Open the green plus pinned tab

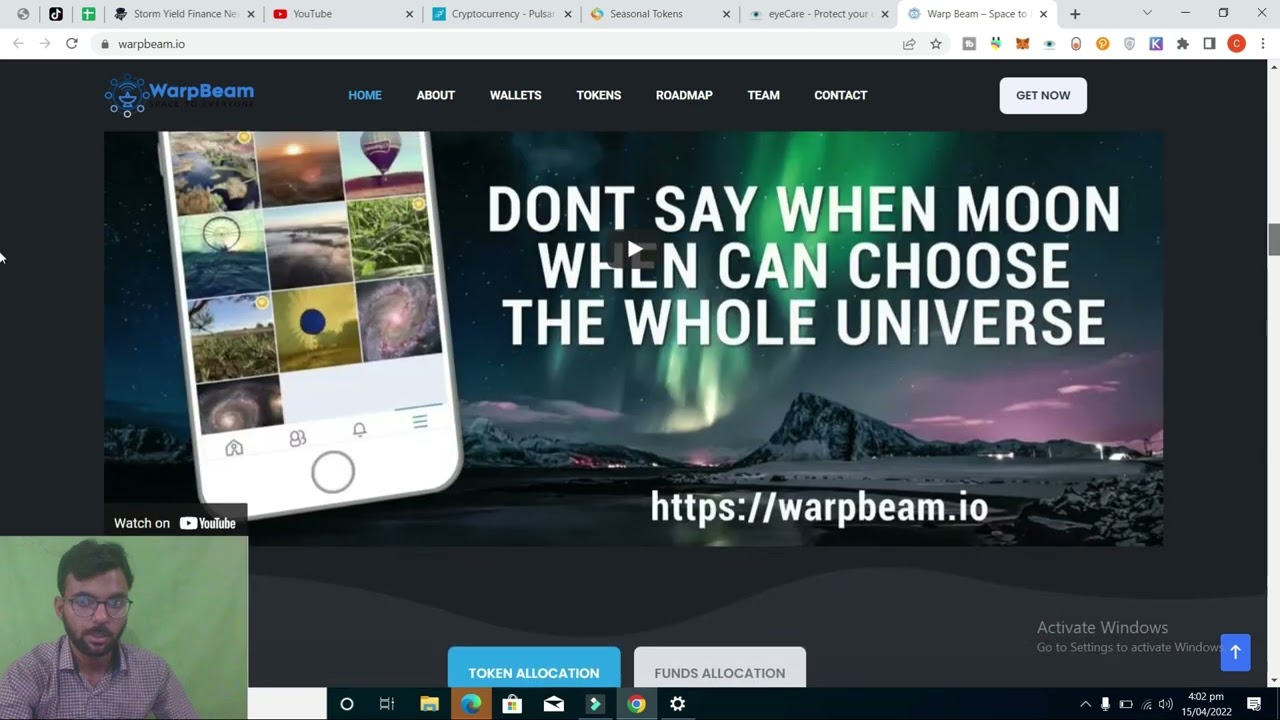88,14
